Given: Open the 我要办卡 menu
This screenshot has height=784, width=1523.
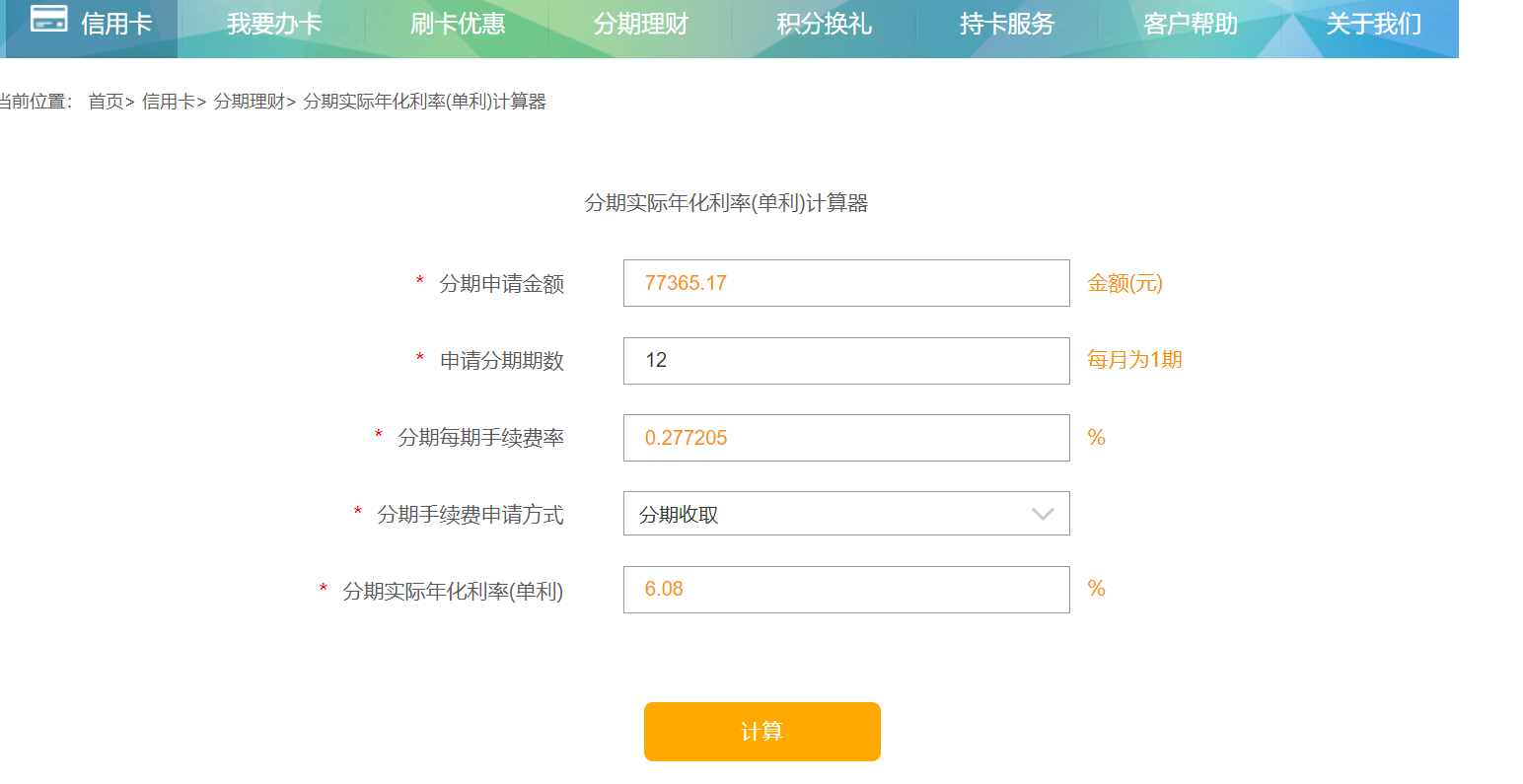Looking at the screenshot, I should [274, 24].
